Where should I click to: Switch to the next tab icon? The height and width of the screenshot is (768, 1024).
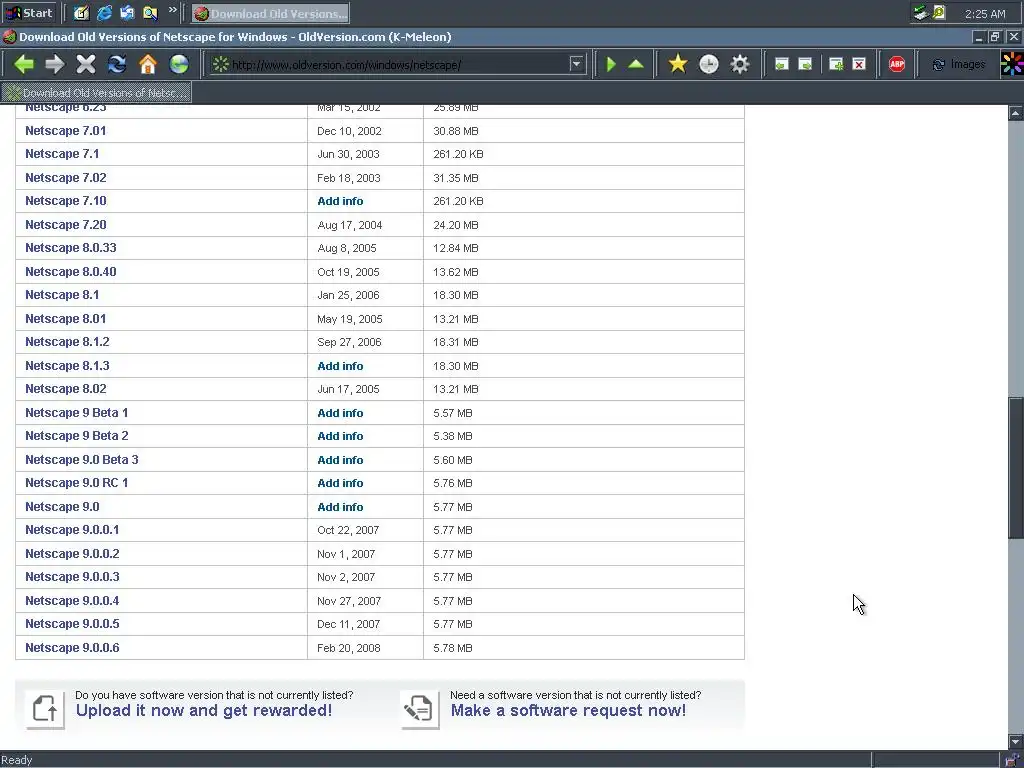(805, 64)
